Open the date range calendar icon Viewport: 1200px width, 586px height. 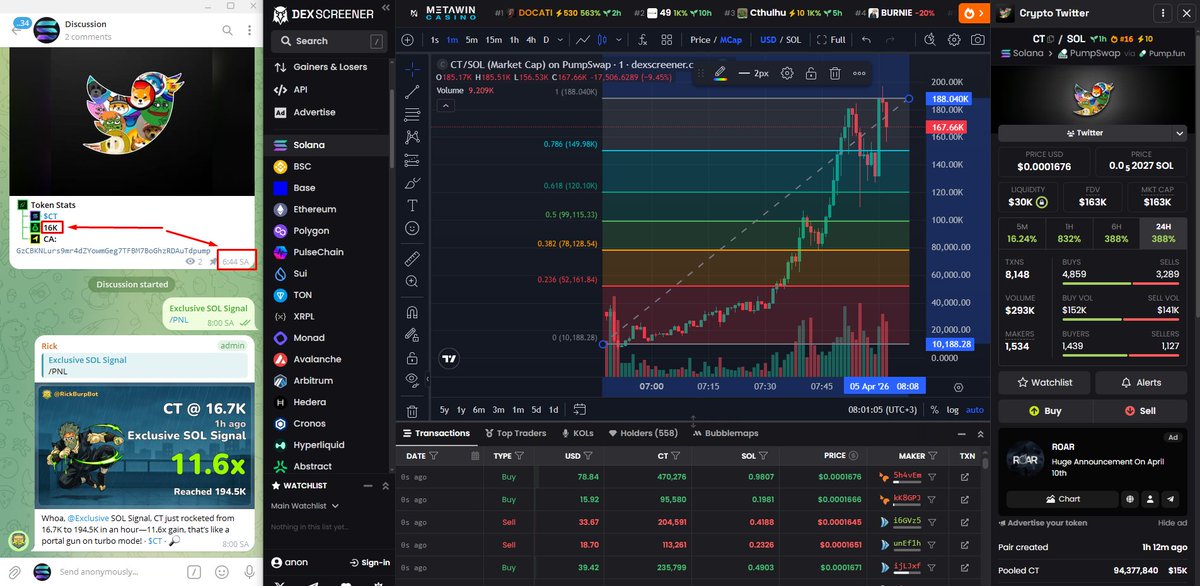click(x=580, y=409)
